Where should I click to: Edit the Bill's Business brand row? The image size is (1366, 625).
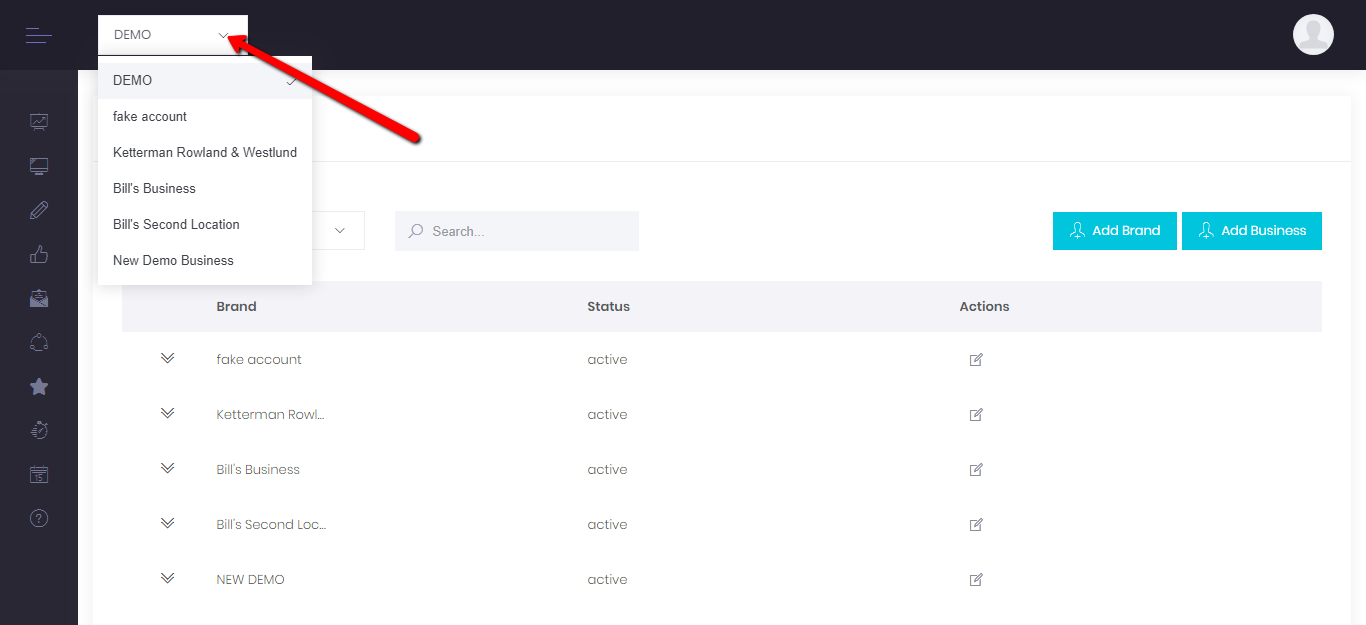click(976, 470)
